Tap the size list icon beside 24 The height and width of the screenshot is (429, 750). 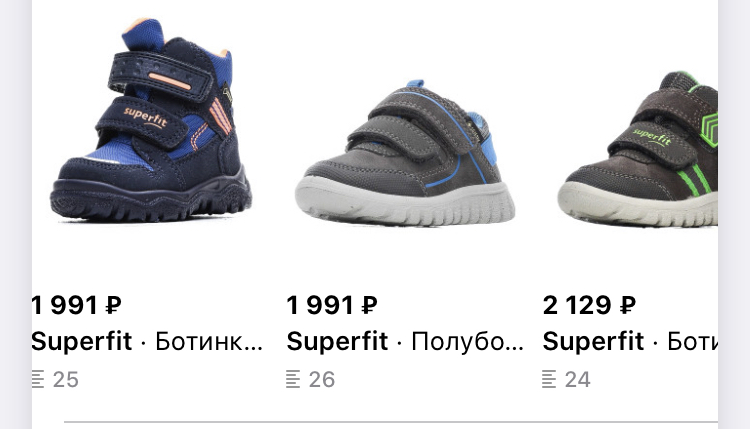click(x=549, y=379)
